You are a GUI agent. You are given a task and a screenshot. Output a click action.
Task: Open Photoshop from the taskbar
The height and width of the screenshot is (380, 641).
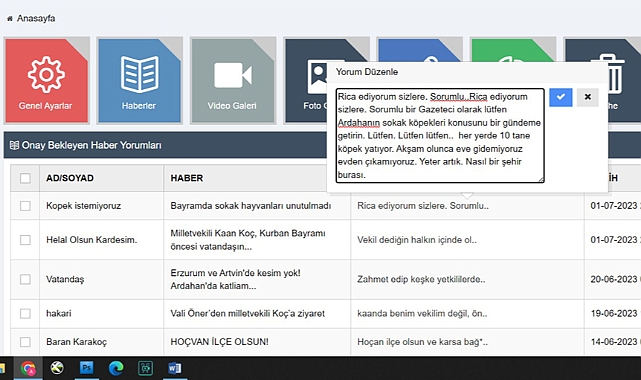tap(87, 368)
